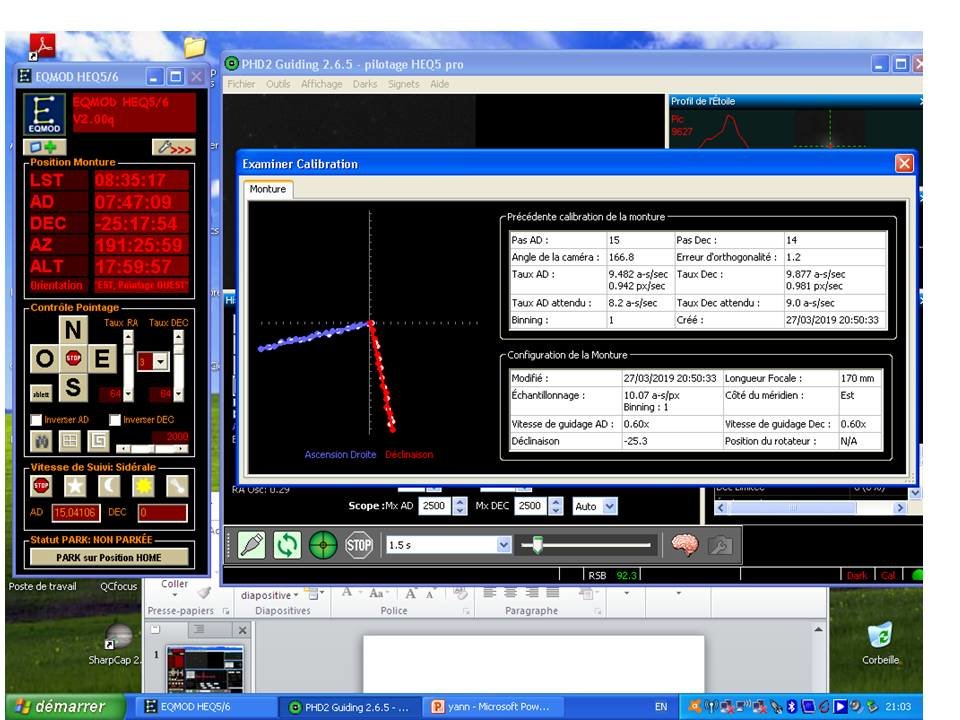This screenshot has height=720, width=960.
Task: Click the PHD2 panel horizontal scrollbar
Action: 810,508
